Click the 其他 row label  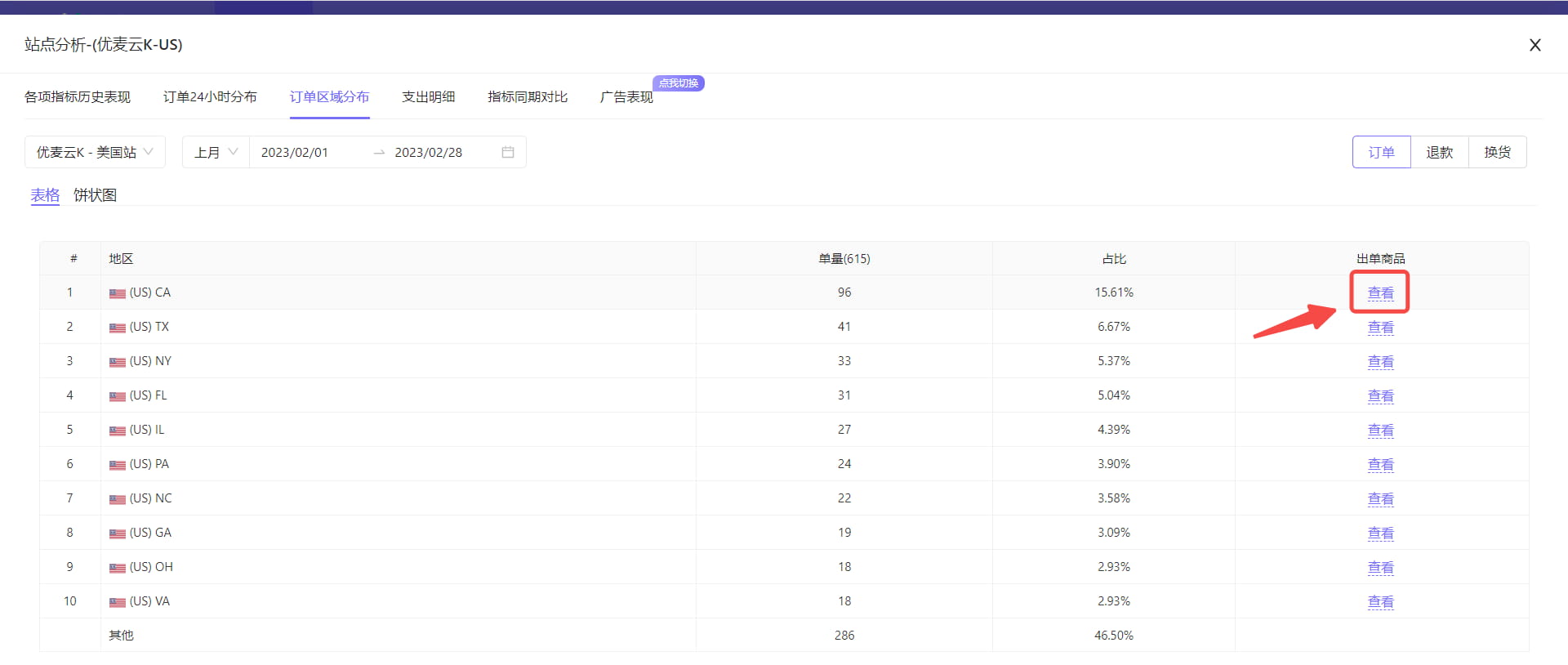coord(121,636)
